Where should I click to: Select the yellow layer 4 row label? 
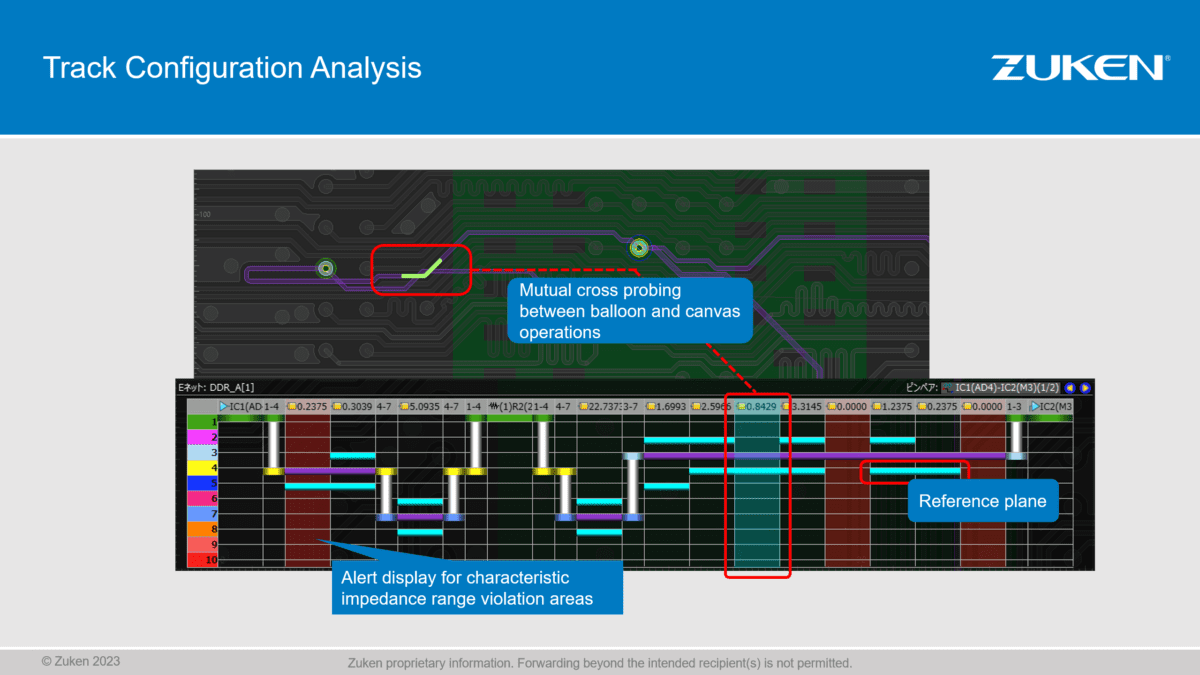(202, 468)
